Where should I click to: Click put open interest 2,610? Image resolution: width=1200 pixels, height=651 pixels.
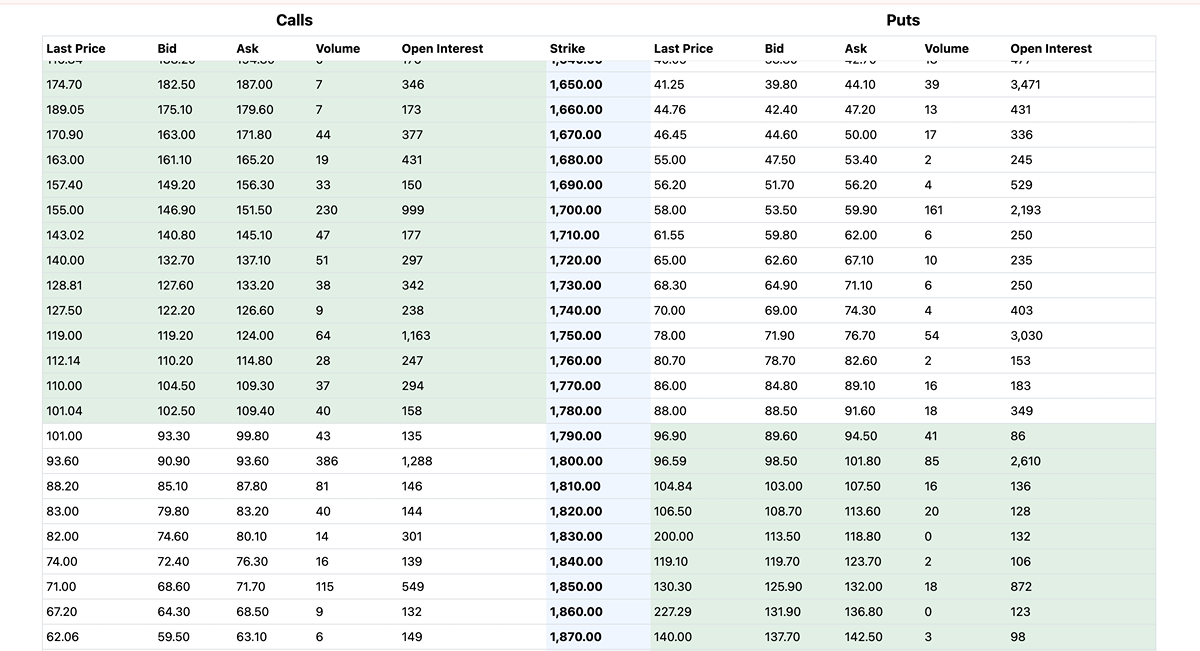1025,461
